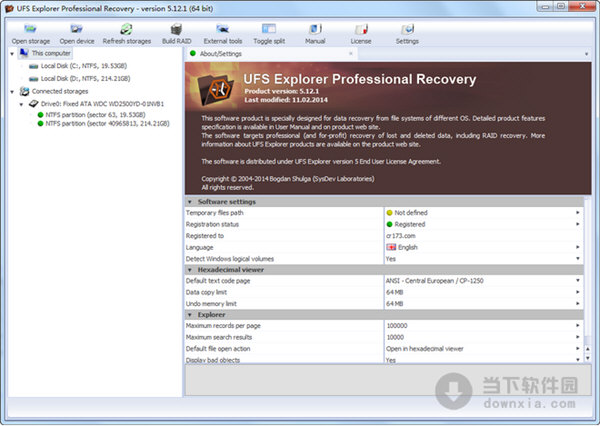600x426 pixels.
Task: Close the UFS Explorer window
Action: point(582,7)
